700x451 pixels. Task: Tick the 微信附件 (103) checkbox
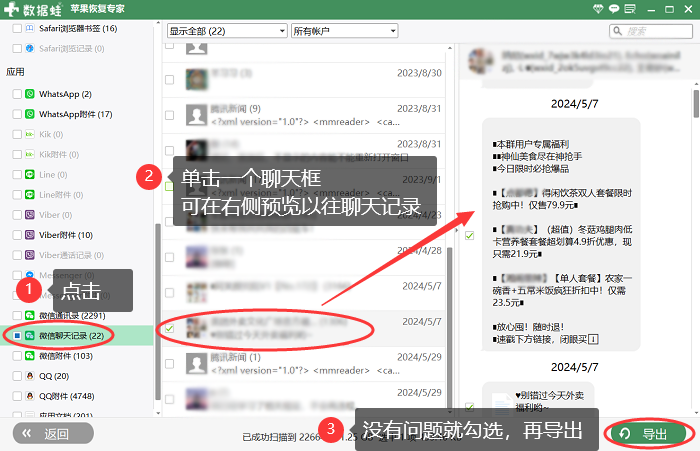pyautogui.click(x=17, y=355)
